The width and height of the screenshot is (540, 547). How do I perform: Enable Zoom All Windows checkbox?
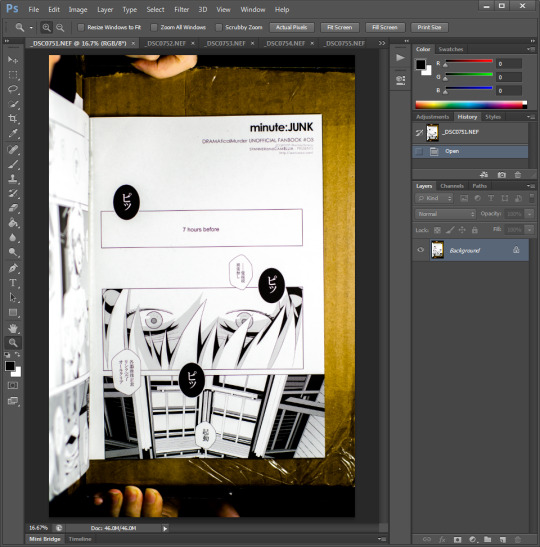click(x=154, y=27)
